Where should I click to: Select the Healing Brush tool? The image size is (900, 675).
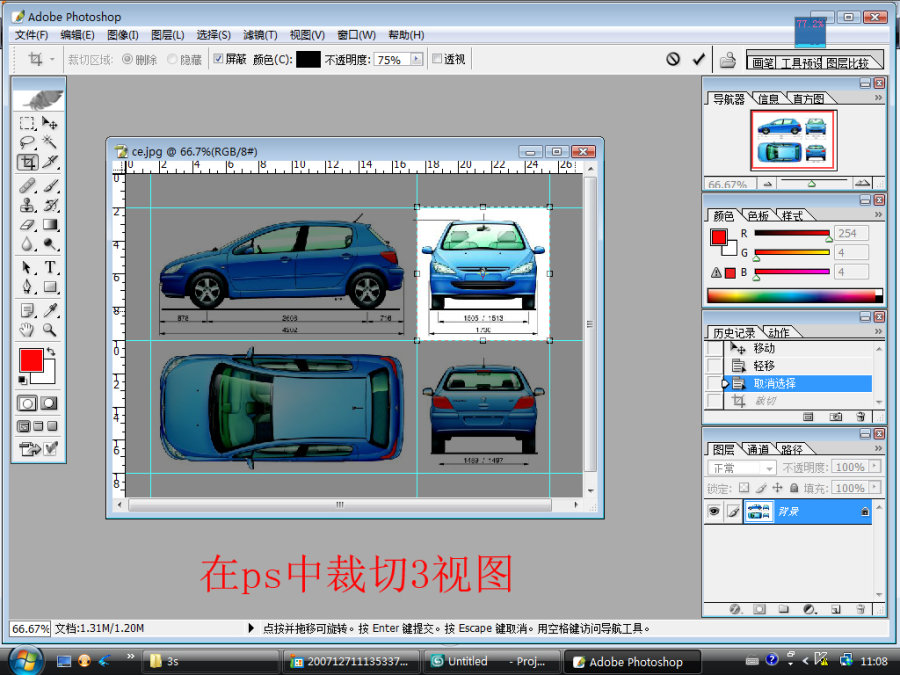point(26,185)
